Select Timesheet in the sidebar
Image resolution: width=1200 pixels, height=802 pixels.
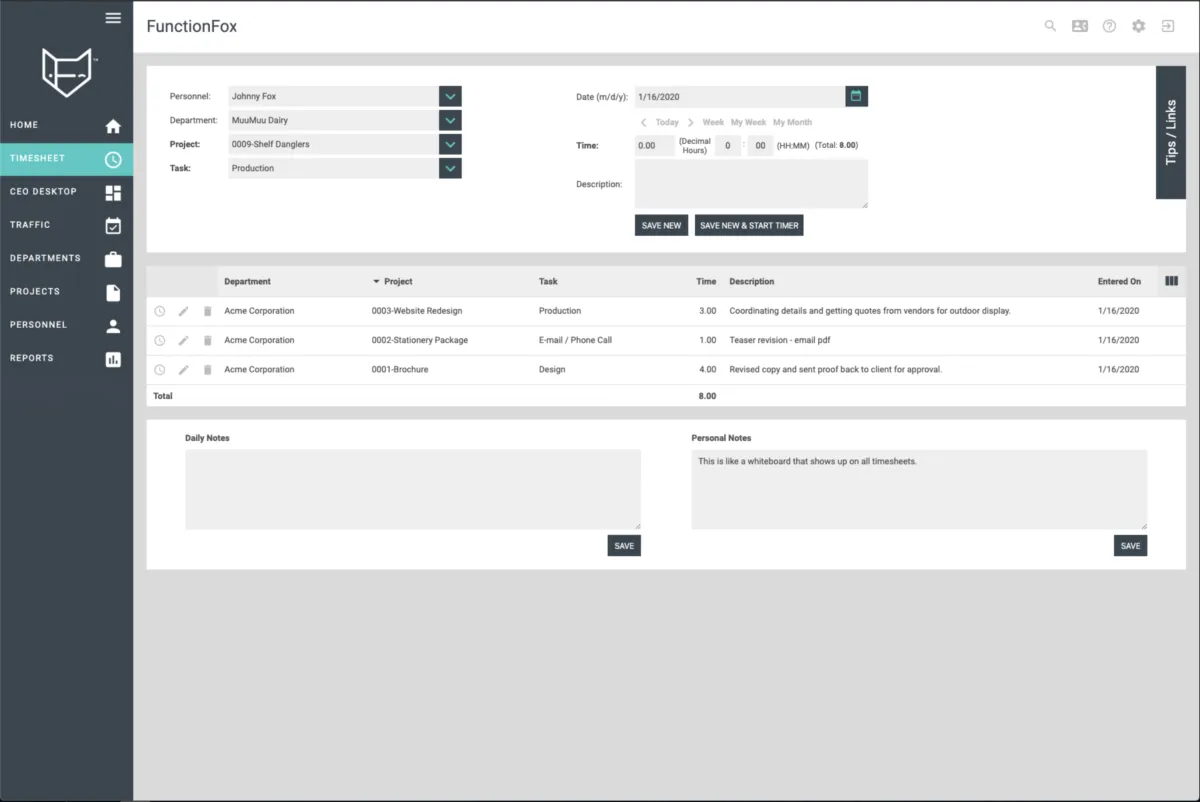pyautogui.click(x=66, y=158)
